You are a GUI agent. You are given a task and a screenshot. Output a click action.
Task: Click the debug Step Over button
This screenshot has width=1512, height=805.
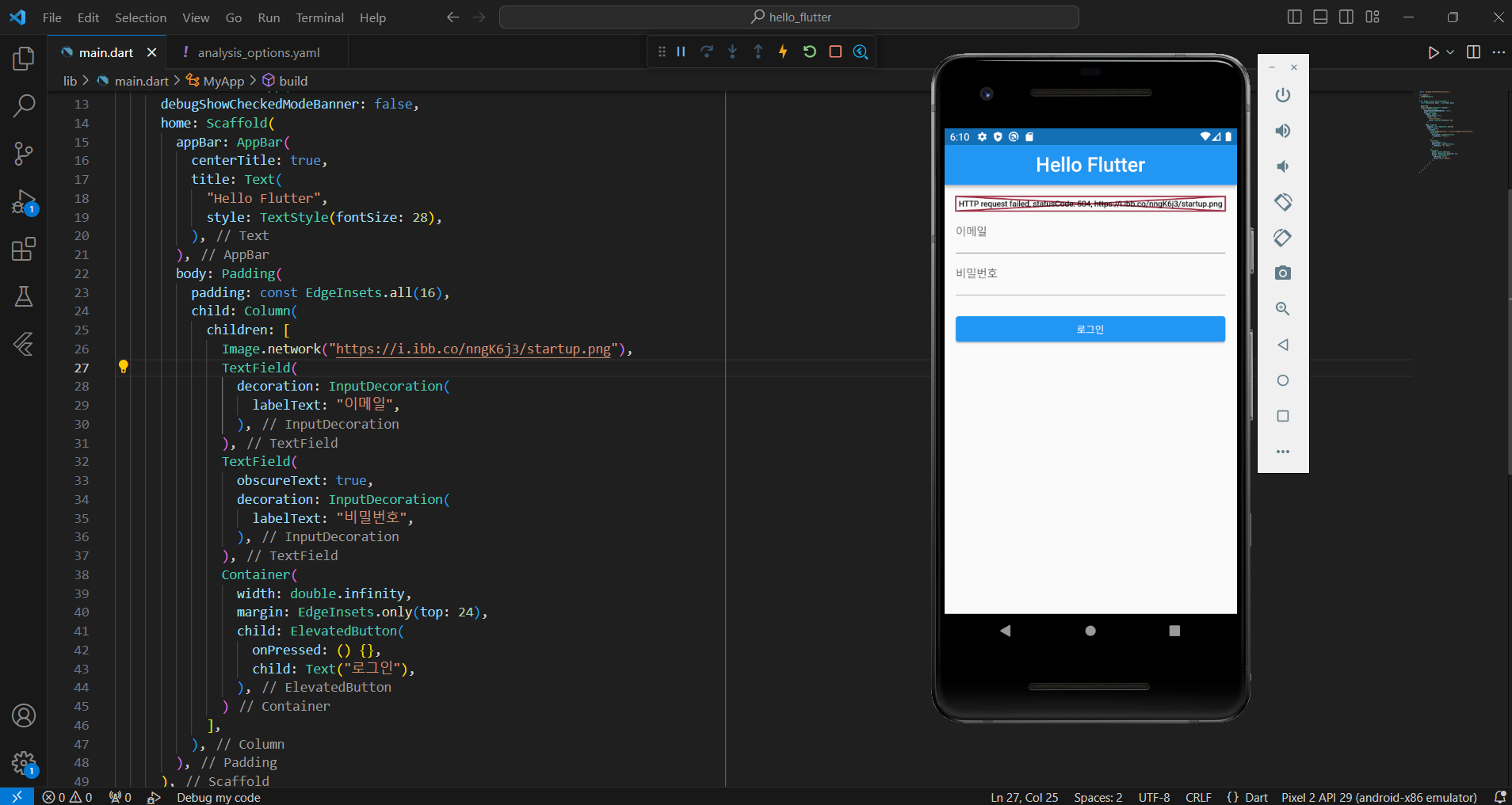(707, 52)
